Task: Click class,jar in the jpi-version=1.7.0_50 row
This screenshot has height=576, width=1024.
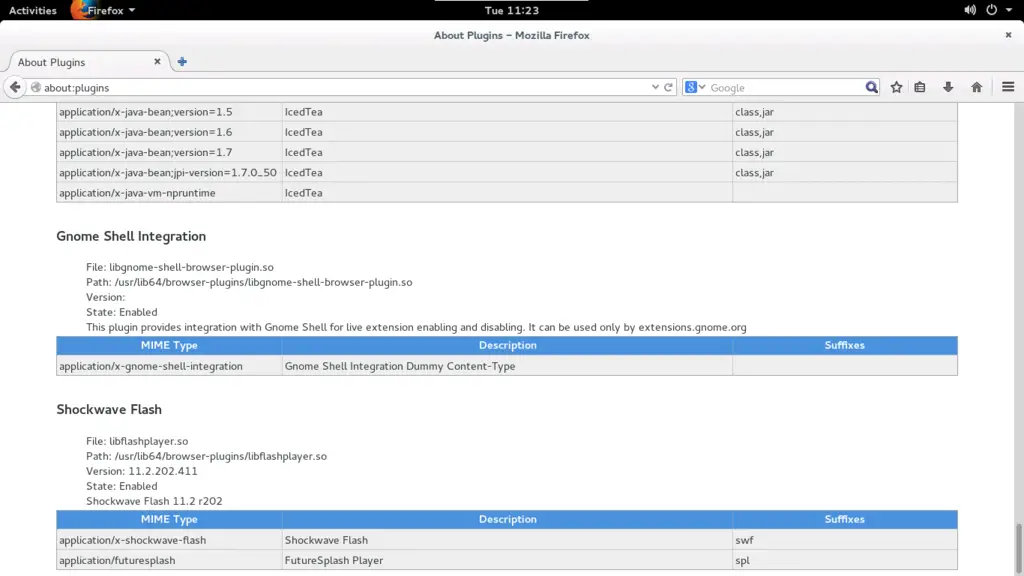Action: coord(754,172)
